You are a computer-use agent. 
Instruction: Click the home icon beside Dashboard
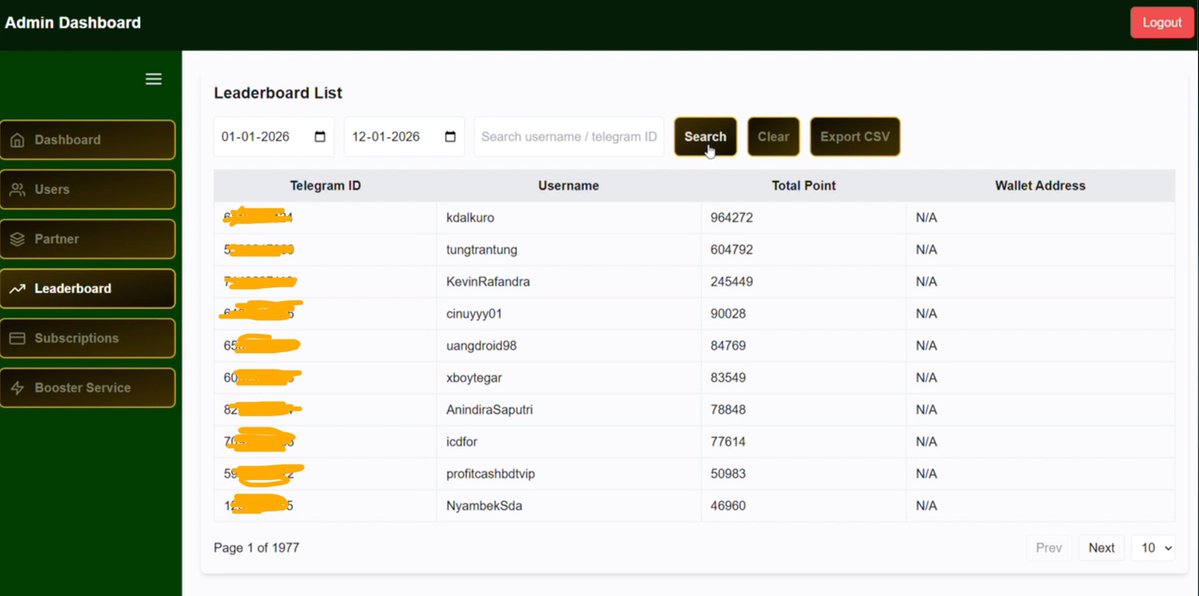coord(18,140)
